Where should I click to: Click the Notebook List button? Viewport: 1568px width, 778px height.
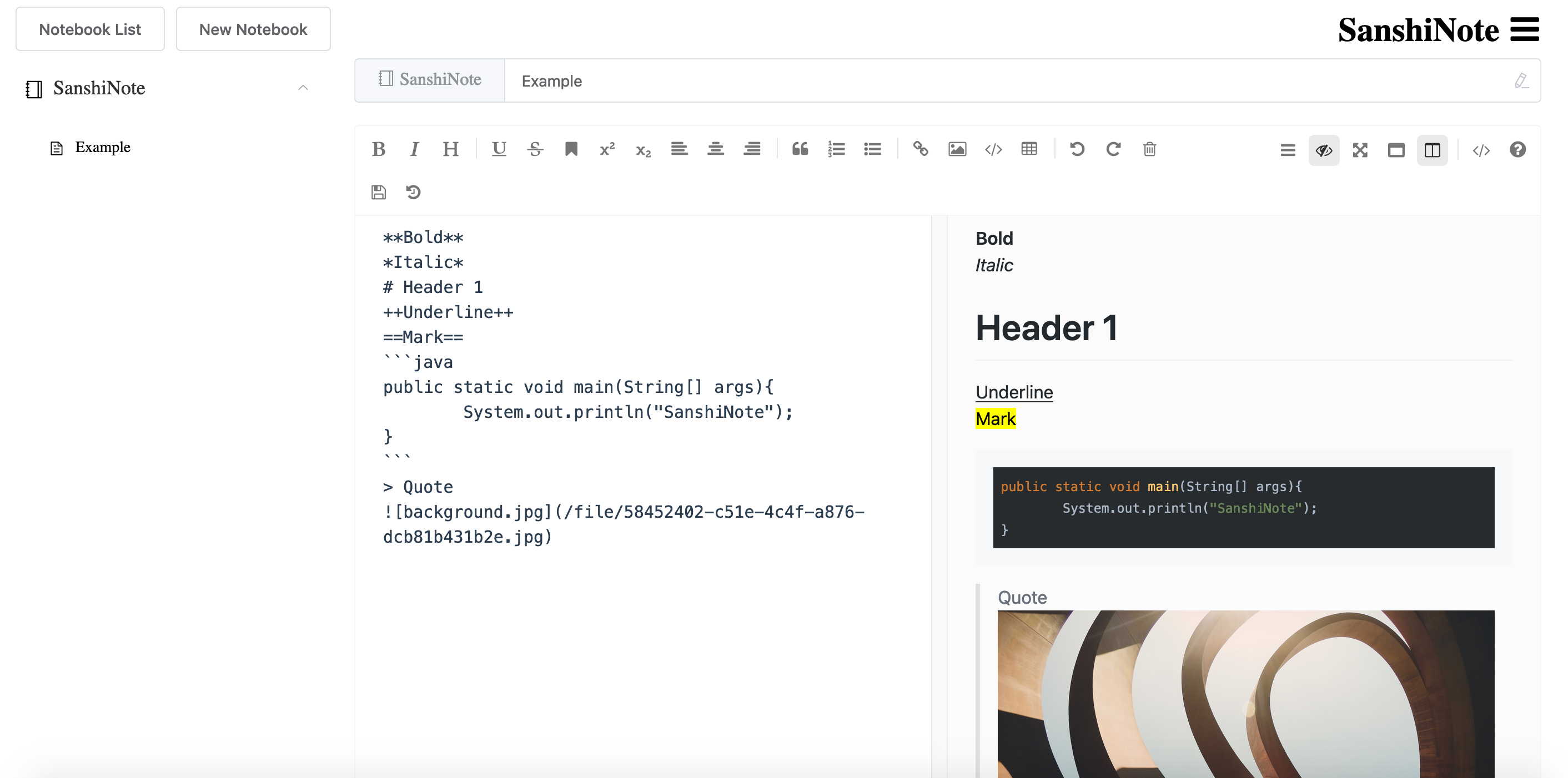(x=90, y=29)
